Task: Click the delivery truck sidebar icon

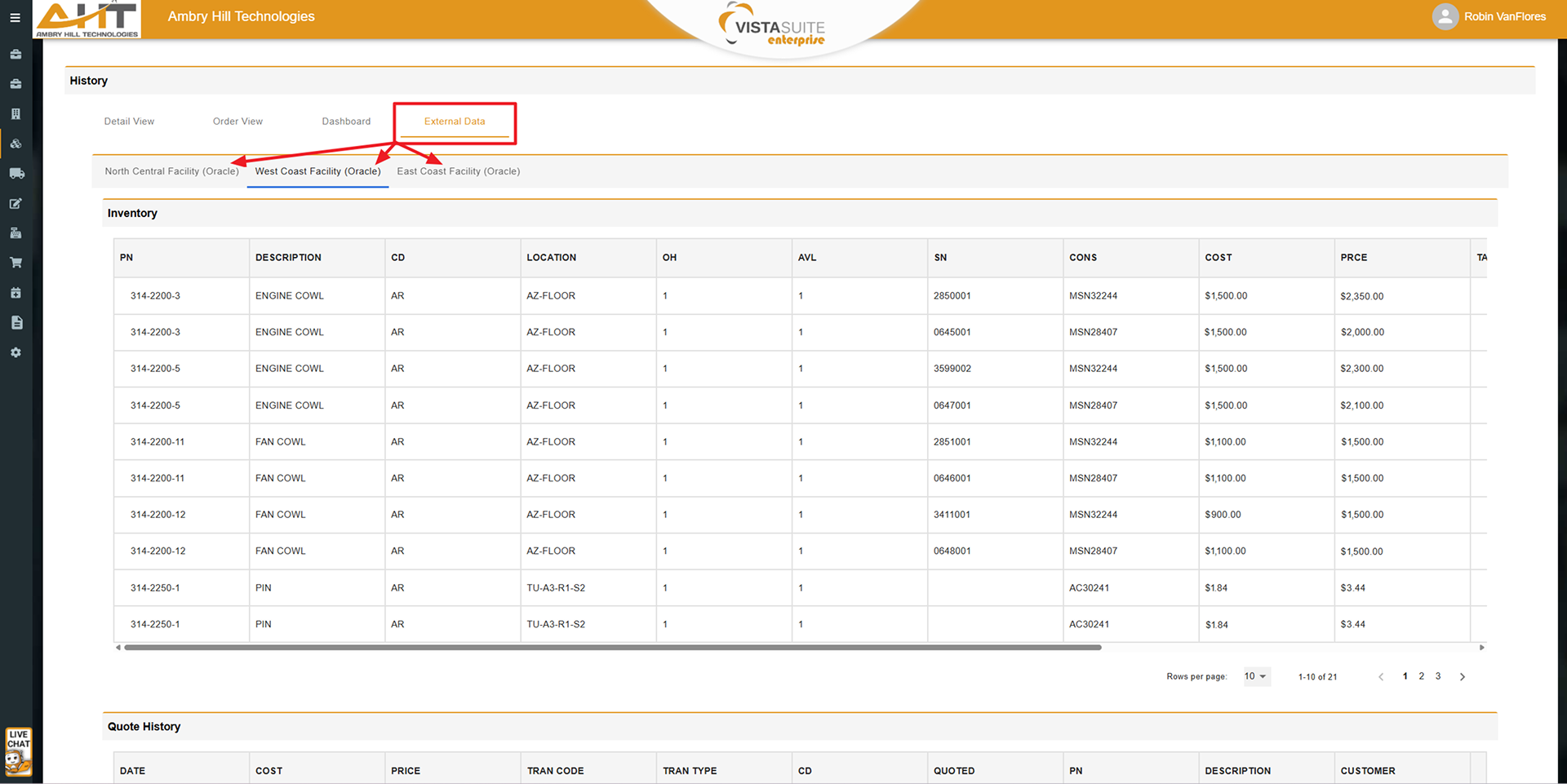Action: click(x=16, y=174)
